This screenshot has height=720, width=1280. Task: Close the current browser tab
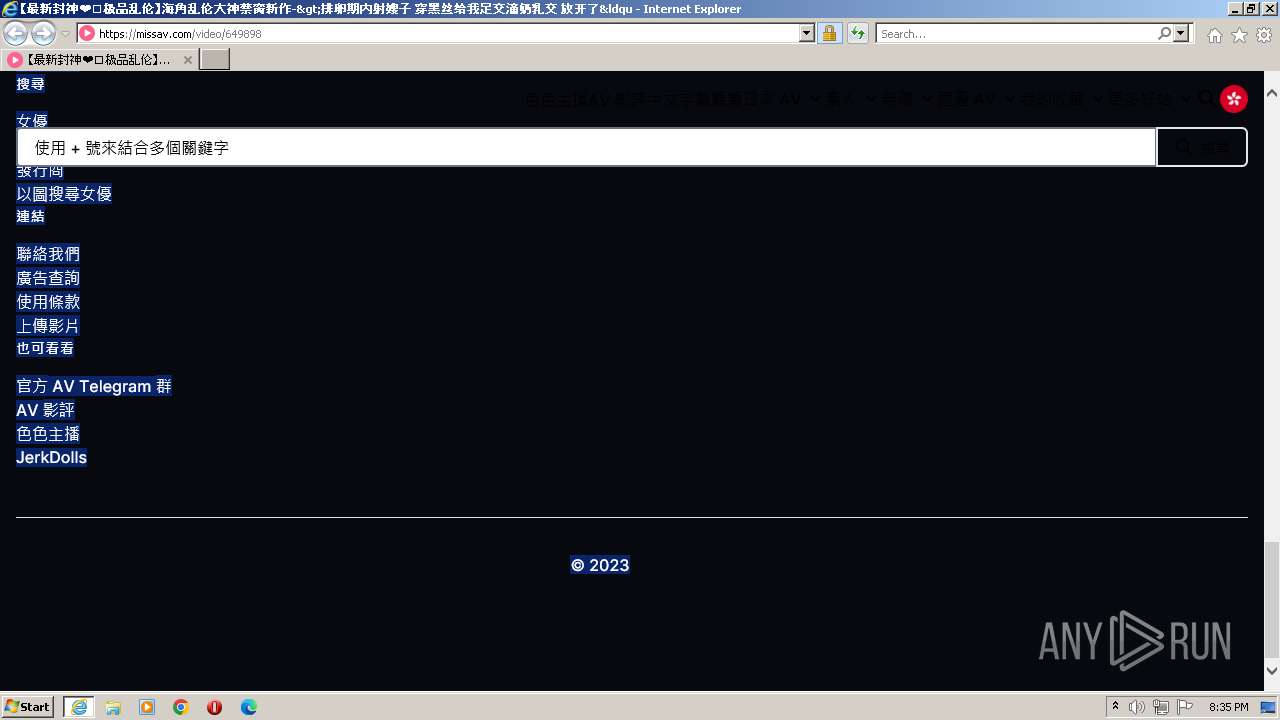(x=187, y=60)
